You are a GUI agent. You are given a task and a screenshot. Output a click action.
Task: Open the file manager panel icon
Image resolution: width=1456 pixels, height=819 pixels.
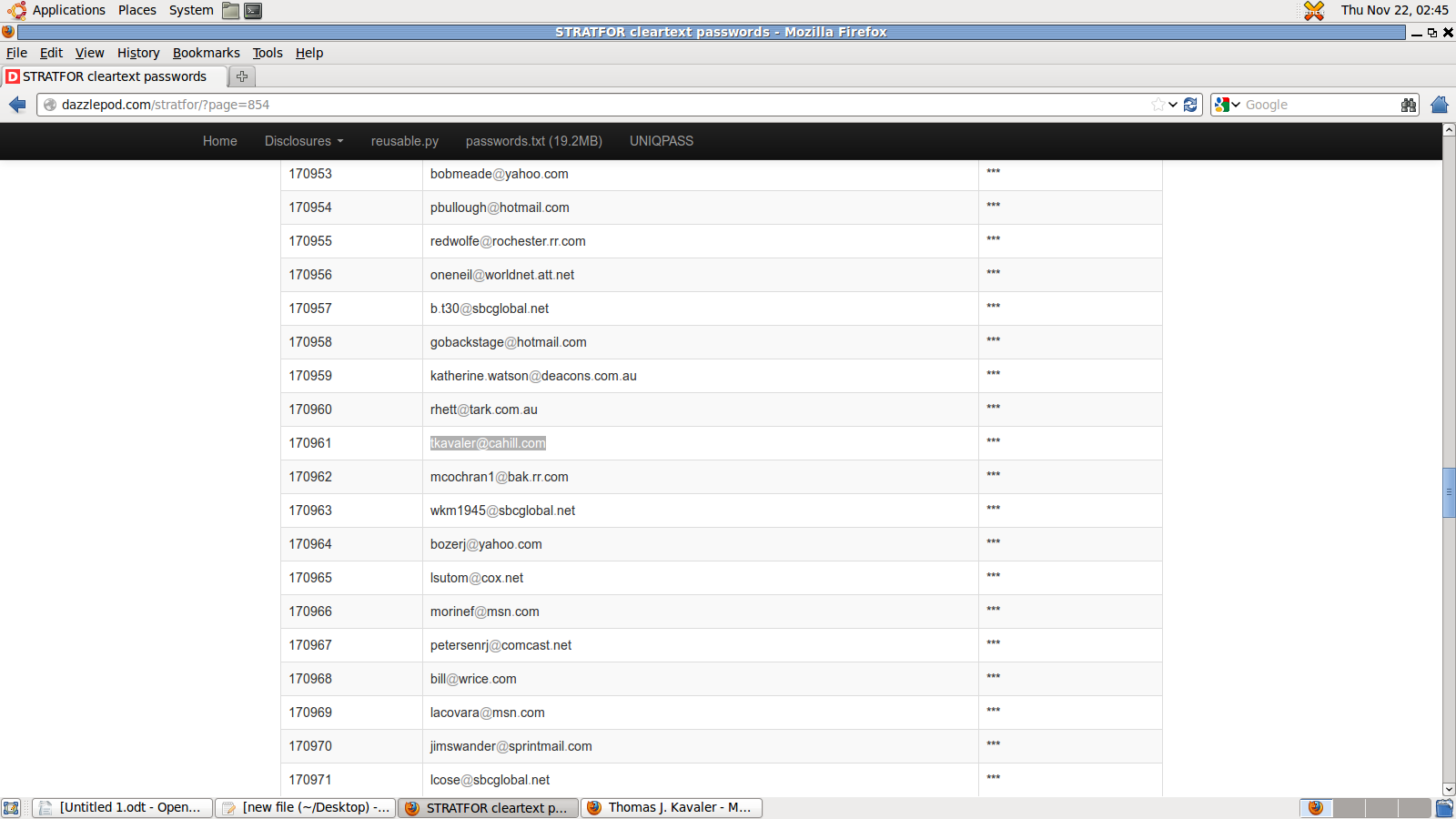click(231, 11)
